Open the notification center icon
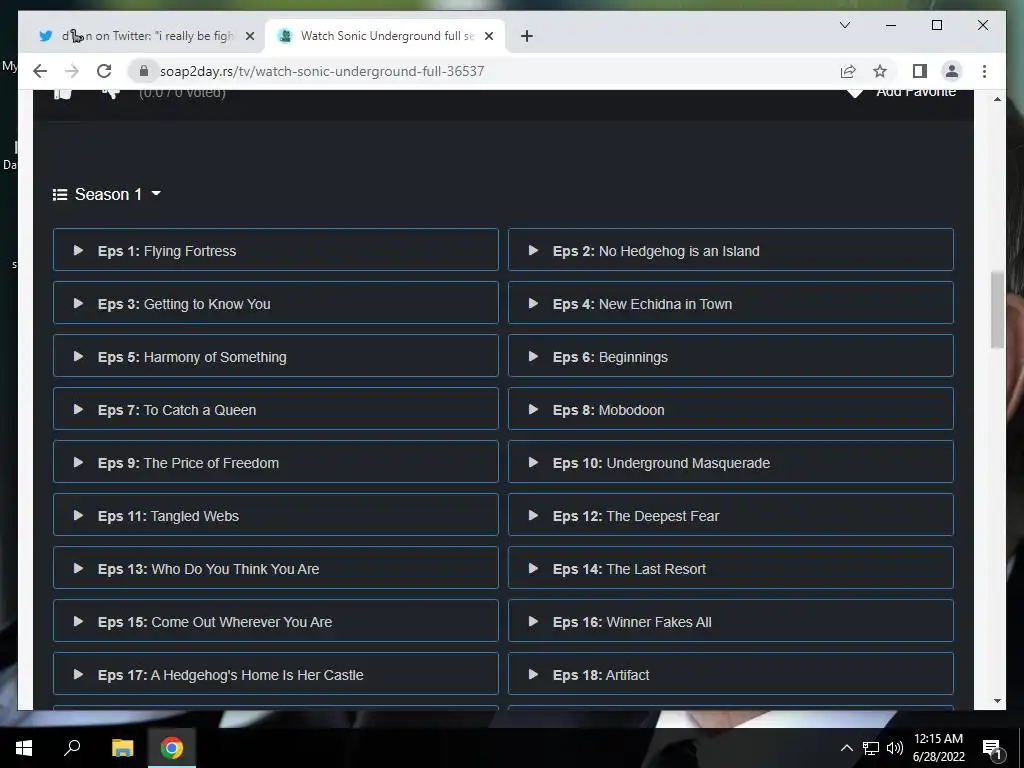The image size is (1024, 768). point(993,748)
